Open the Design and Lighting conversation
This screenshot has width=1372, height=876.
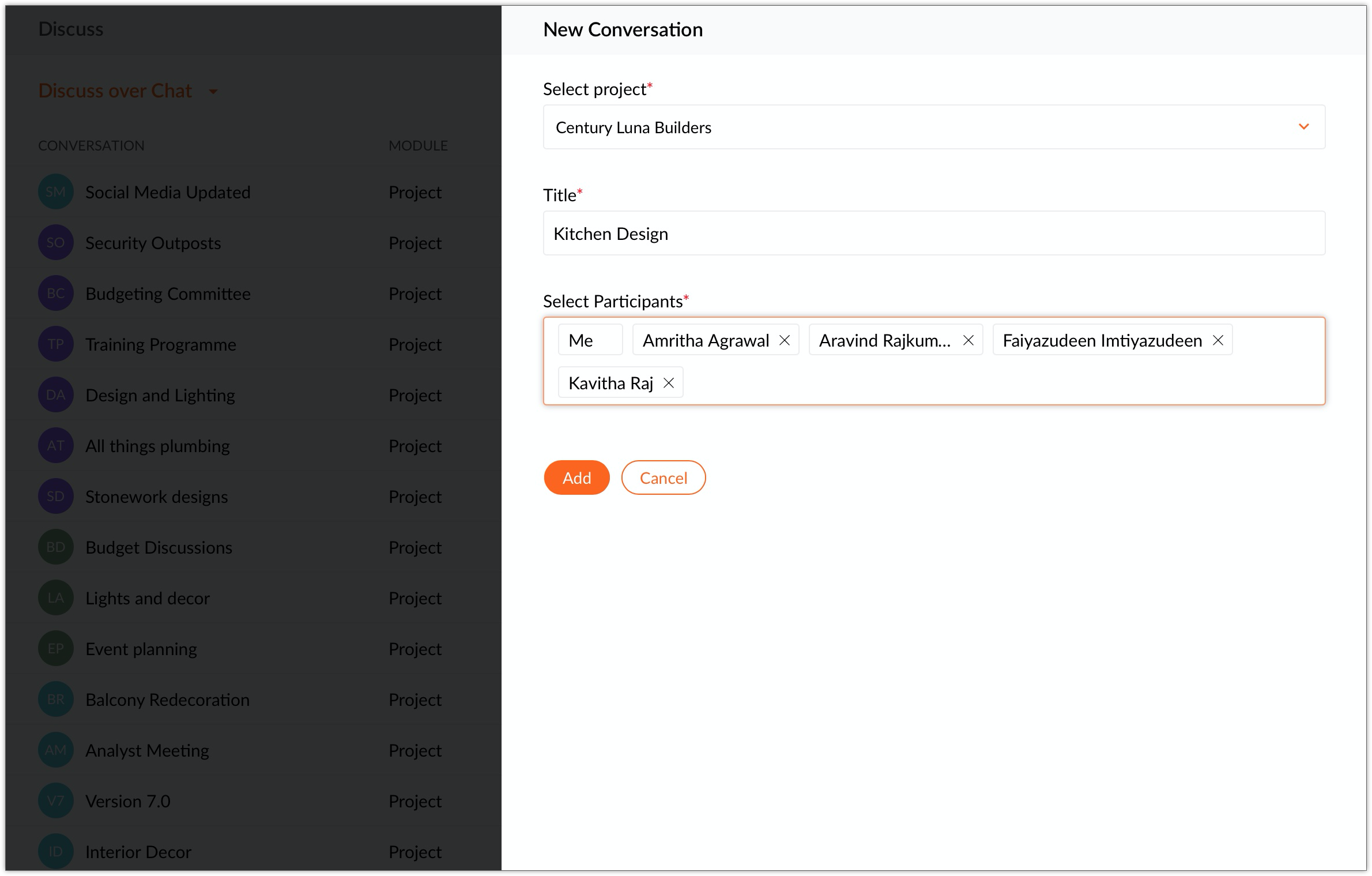tap(160, 395)
